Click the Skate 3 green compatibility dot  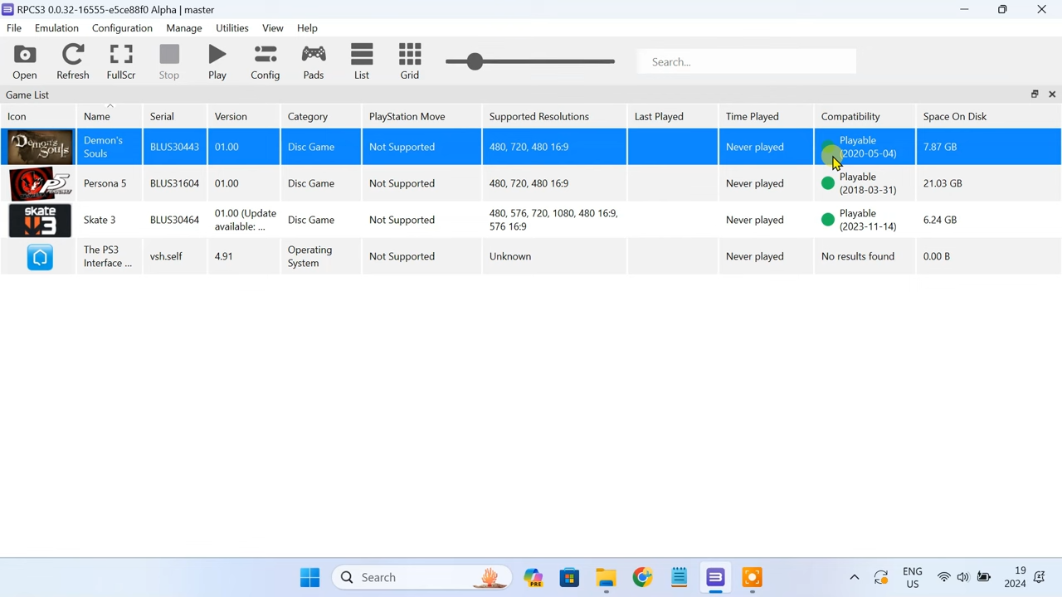(828, 220)
